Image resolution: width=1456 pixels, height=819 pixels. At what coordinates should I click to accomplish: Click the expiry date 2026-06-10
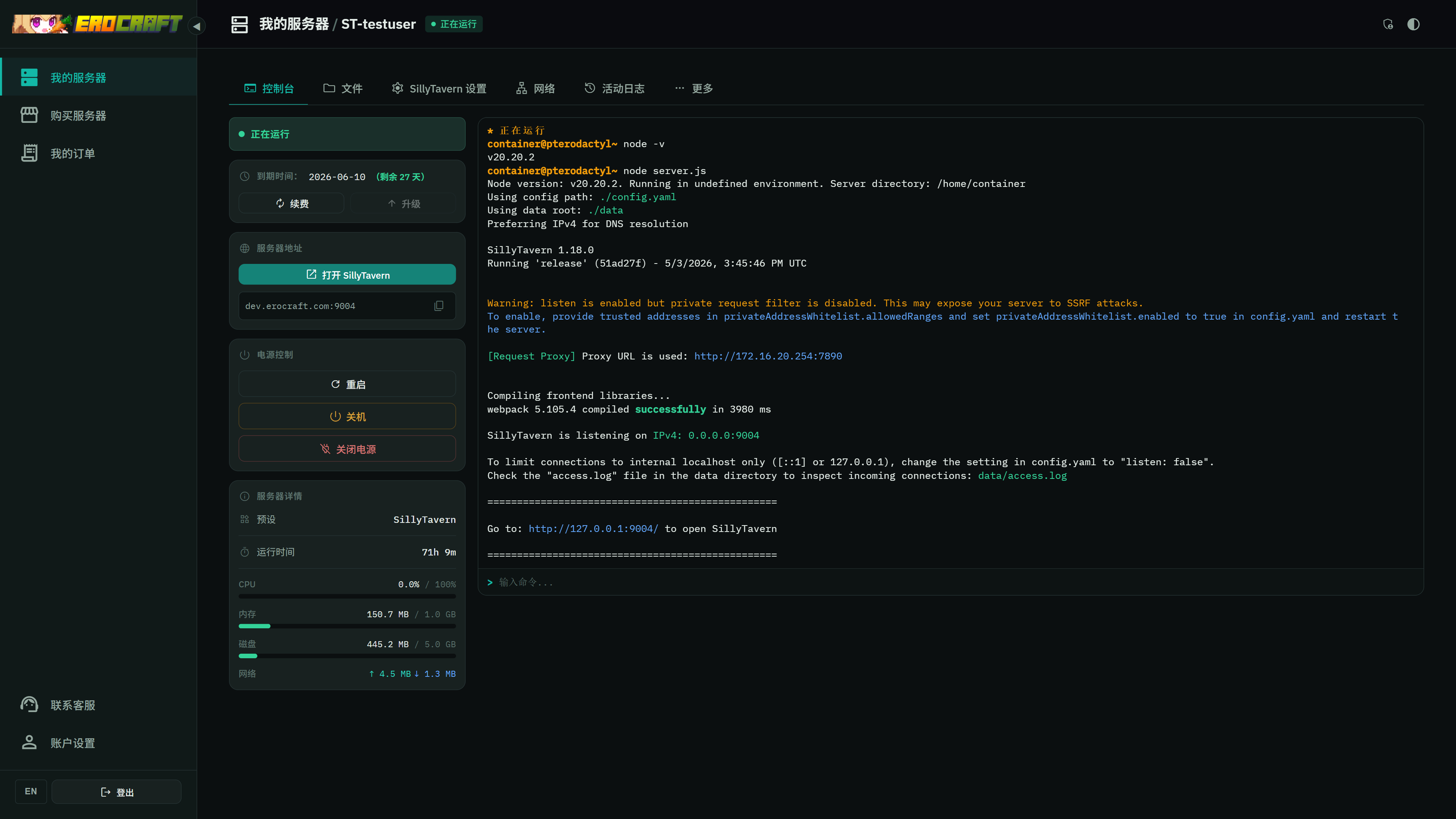click(337, 177)
